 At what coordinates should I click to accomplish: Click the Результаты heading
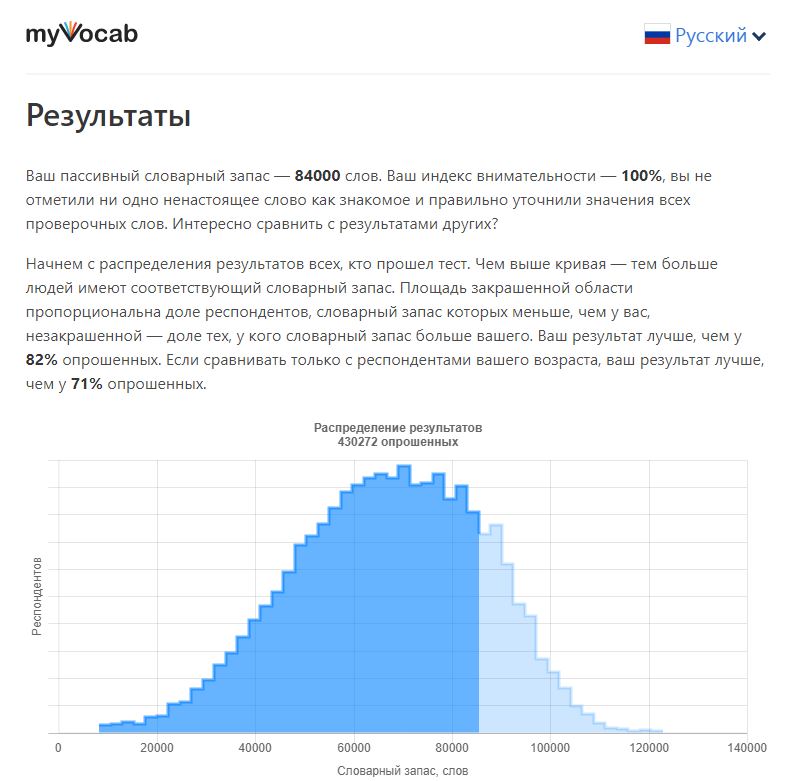point(109,115)
